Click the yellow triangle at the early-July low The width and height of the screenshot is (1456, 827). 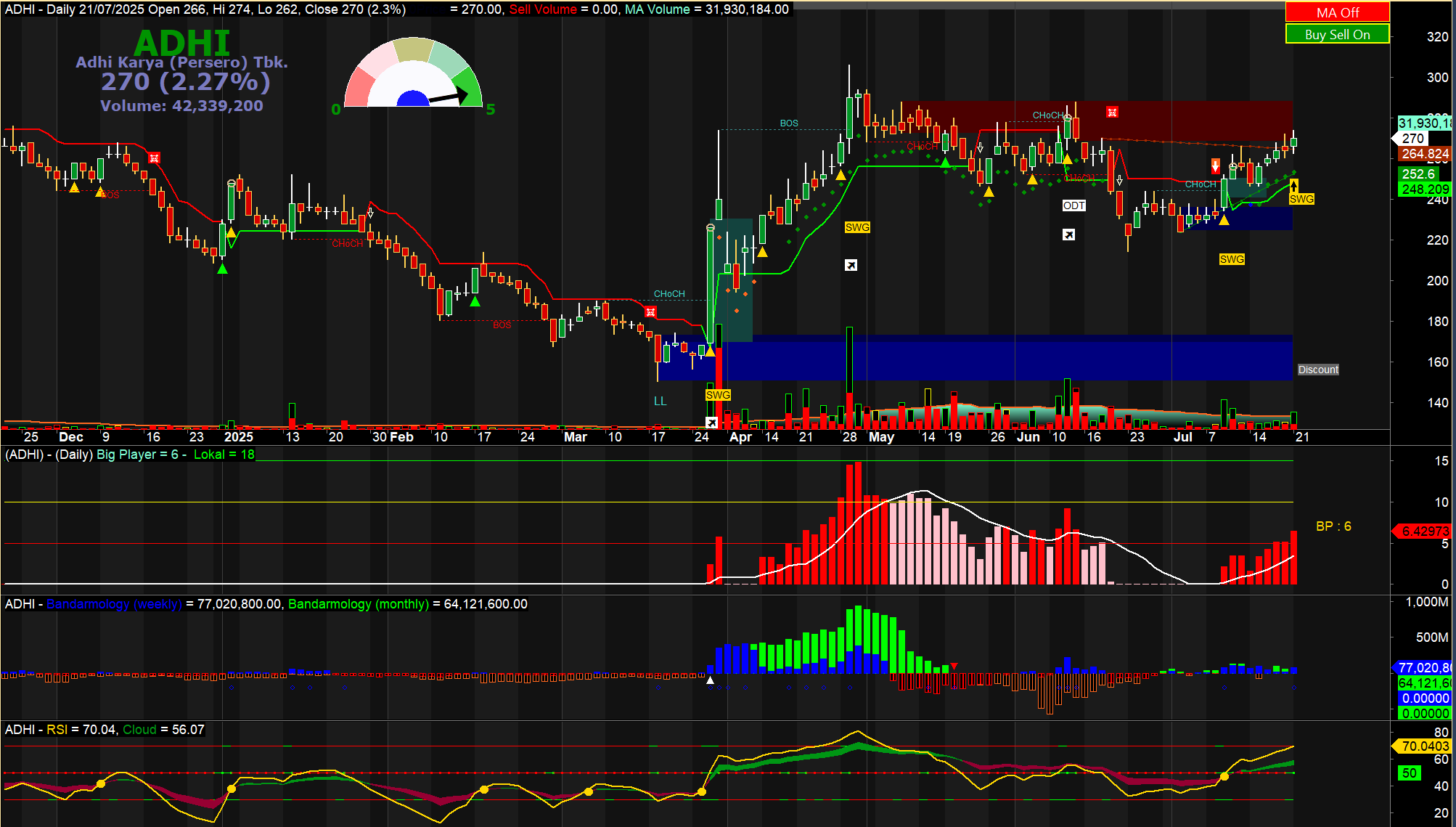click(x=1224, y=219)
